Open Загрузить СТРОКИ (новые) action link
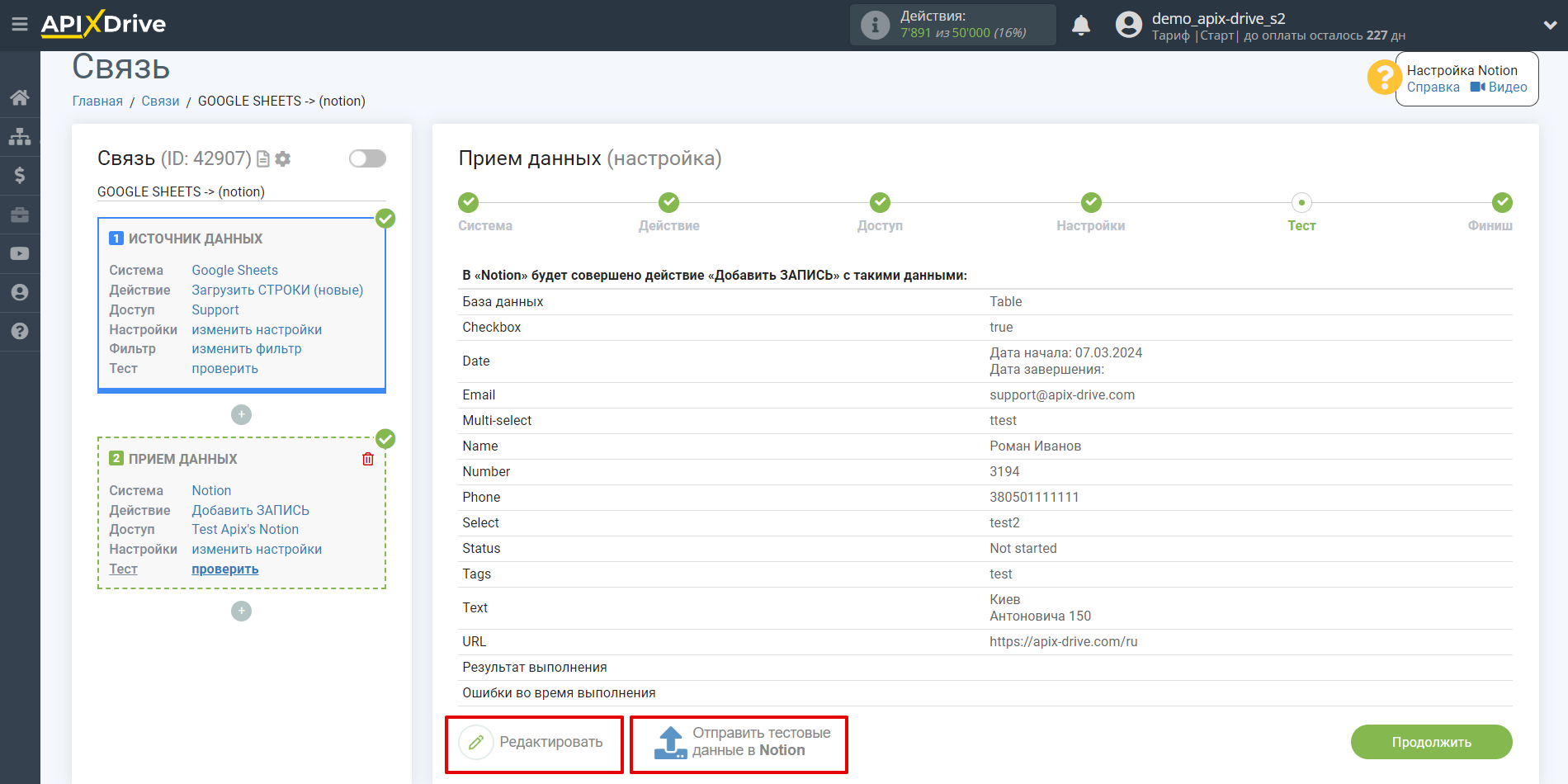1568x784 pixels. [277, 290]
